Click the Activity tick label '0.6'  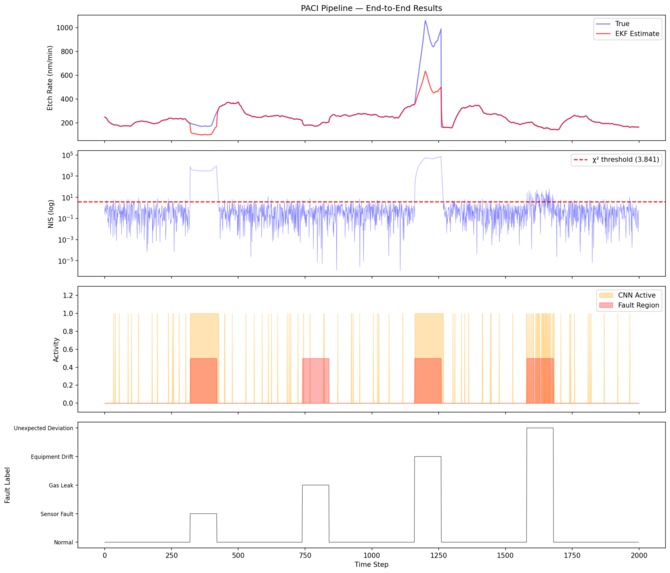click(x=68, y=350)
